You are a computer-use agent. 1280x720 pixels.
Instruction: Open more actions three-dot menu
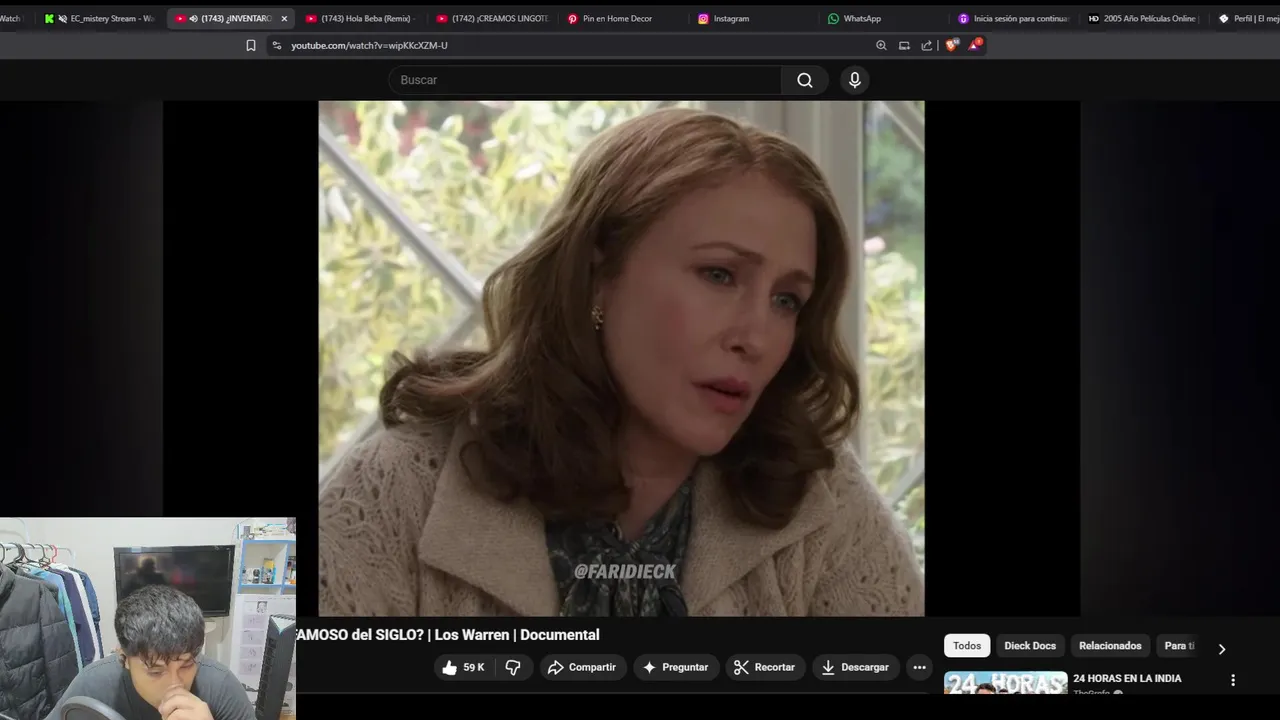pyautogui.click(x=919, y=667)
